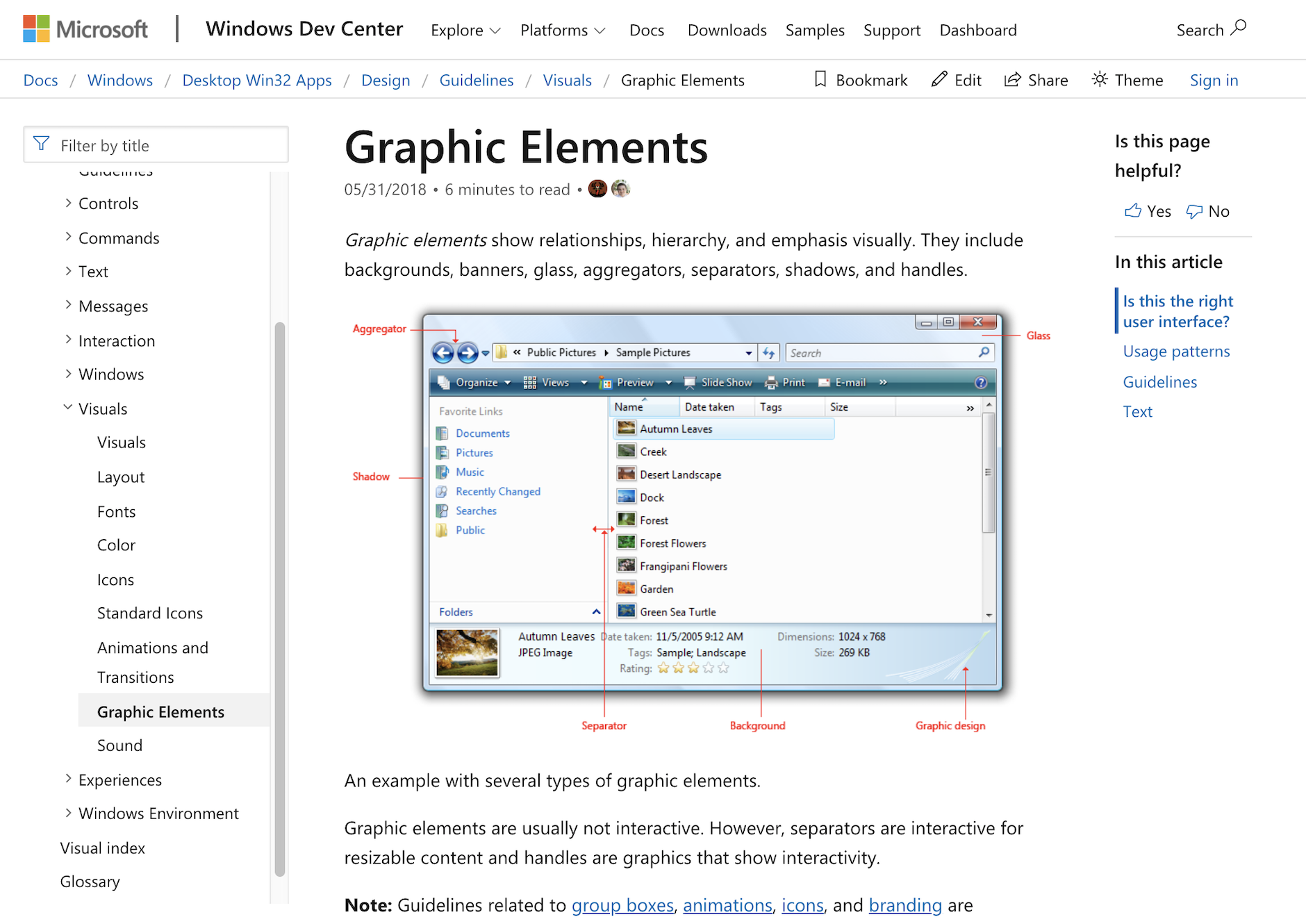Click the Theme sun icon
This screenshot has height=924, width=1306.
1100,79
